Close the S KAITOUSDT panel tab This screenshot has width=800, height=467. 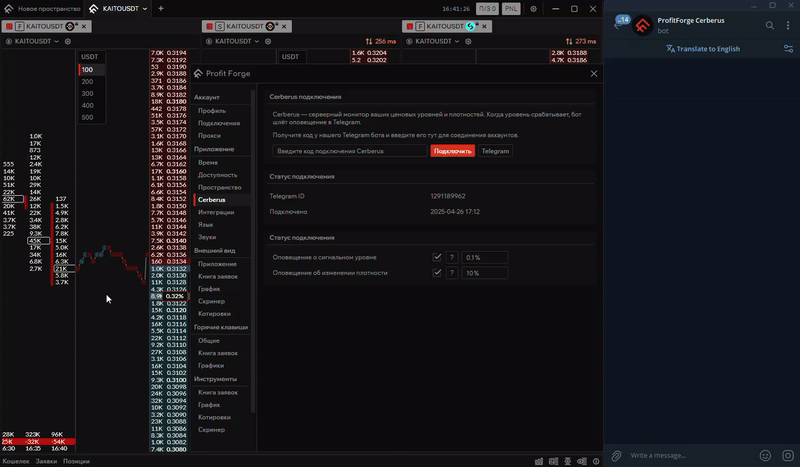[x=284, y=26]
